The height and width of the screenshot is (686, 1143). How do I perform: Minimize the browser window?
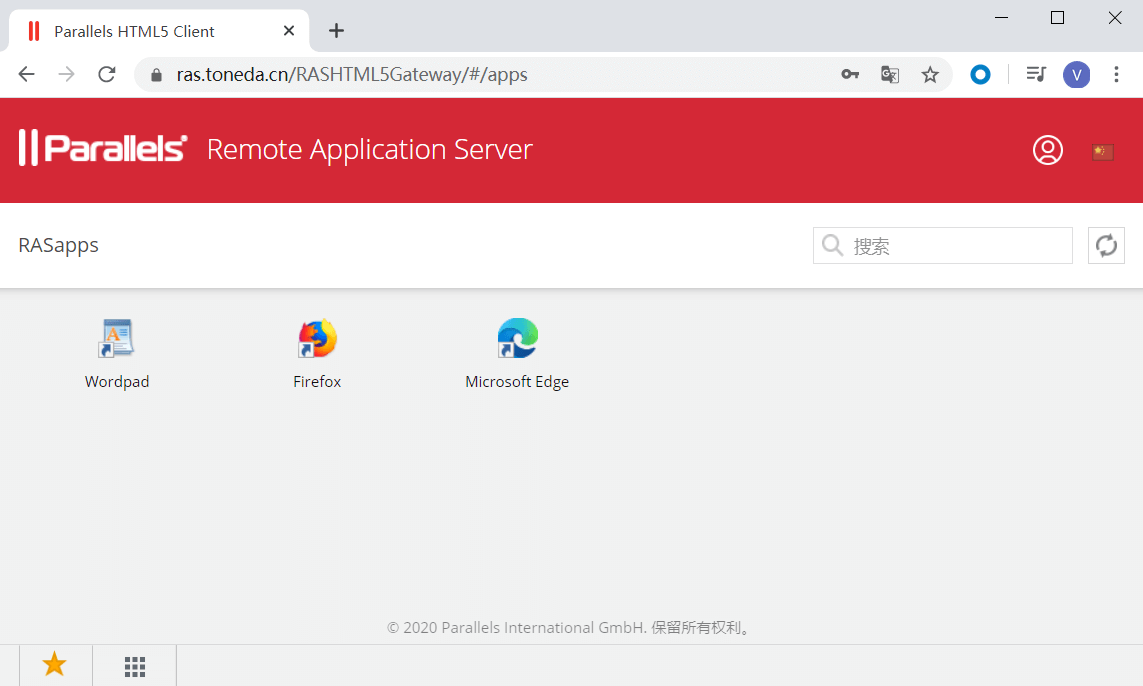1002,17
